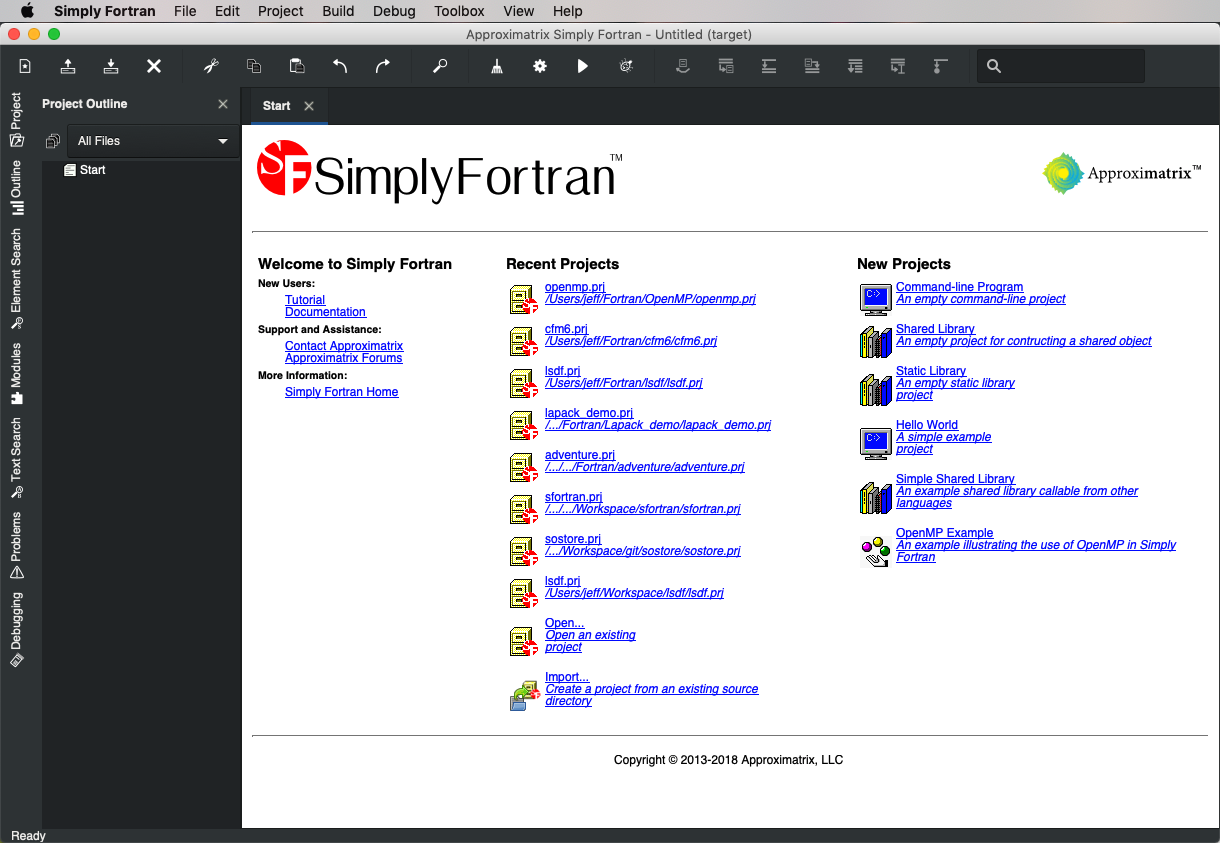
Task: Create a Simple Shared Library project
Action: pyautogui.click(x=955, y=479)
